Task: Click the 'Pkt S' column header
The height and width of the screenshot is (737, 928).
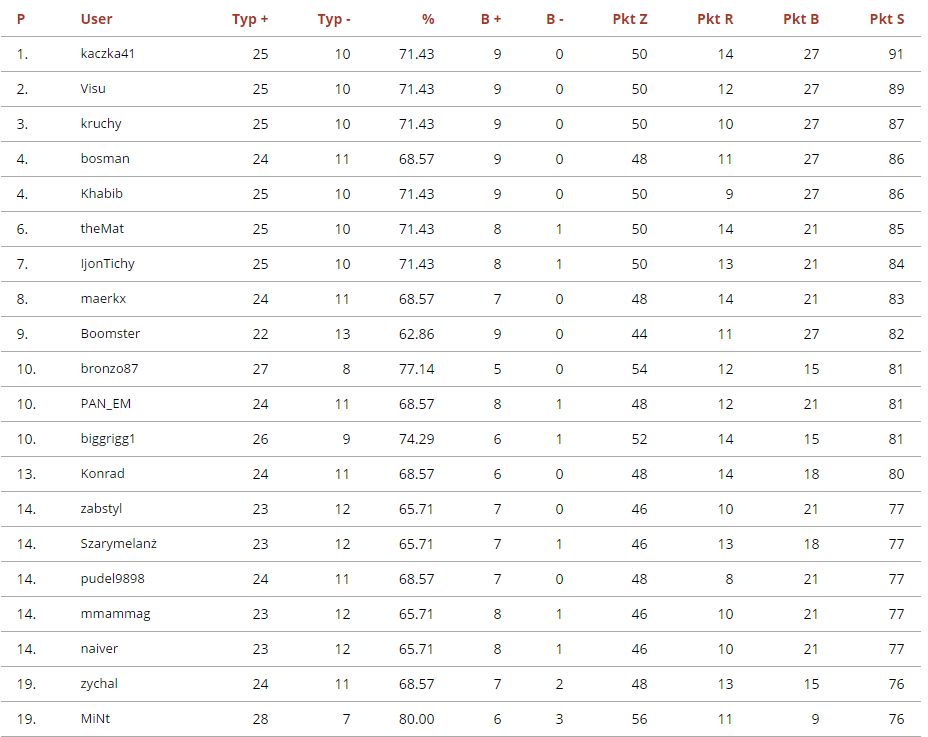Action: click(887, 19)
